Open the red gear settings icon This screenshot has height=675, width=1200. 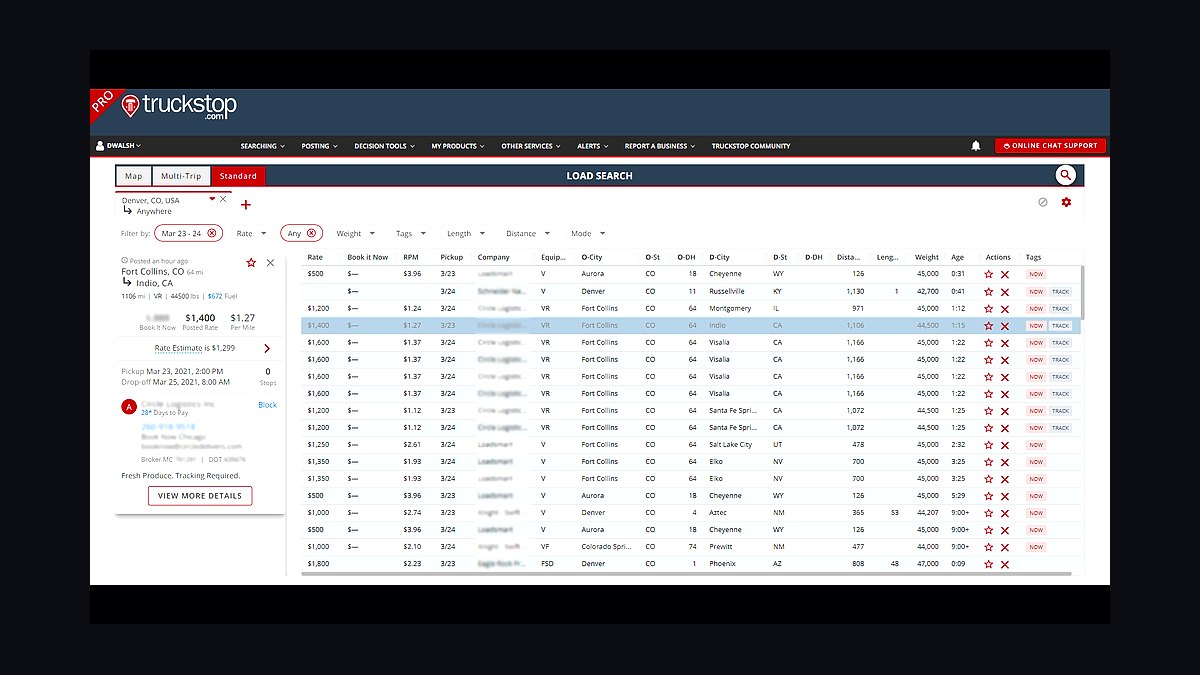[1066, 202]
